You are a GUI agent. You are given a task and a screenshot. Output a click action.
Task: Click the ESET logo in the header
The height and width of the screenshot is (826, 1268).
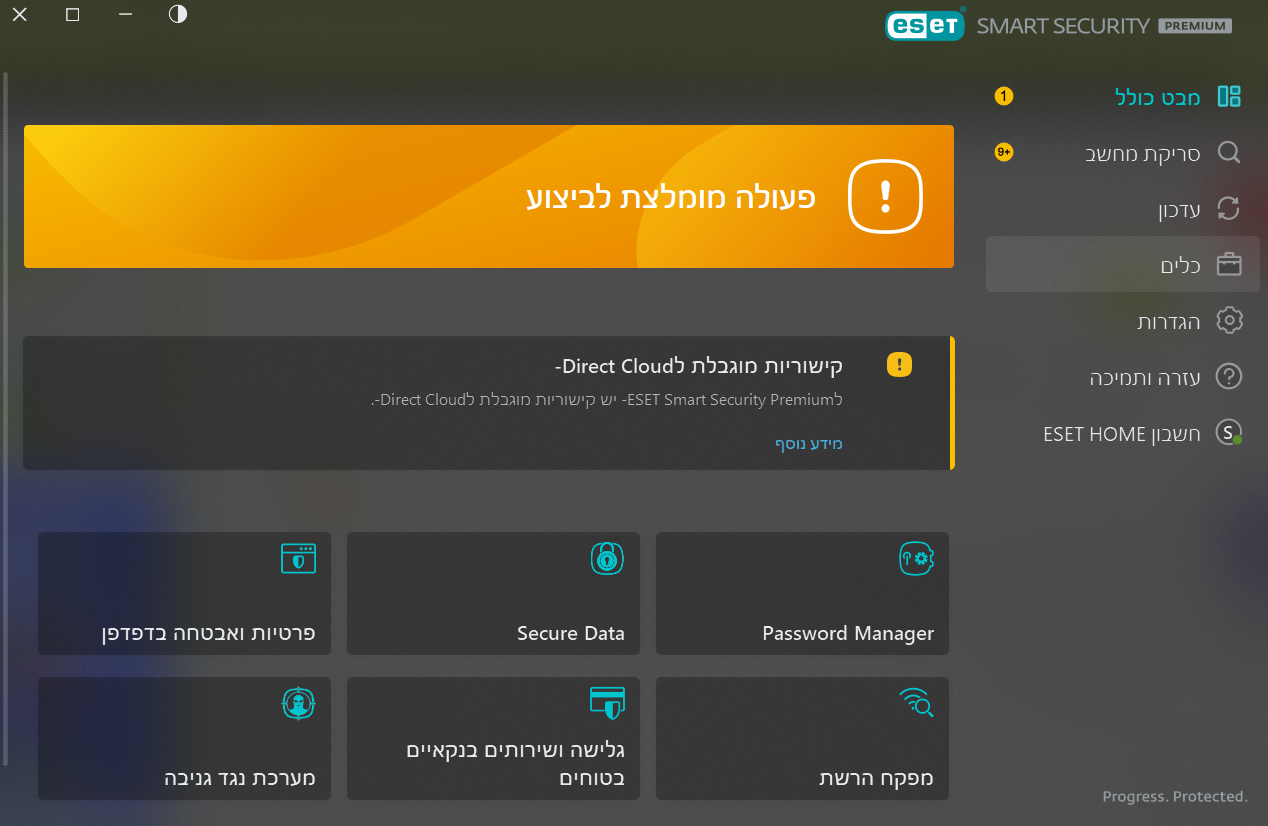[925, 24]
